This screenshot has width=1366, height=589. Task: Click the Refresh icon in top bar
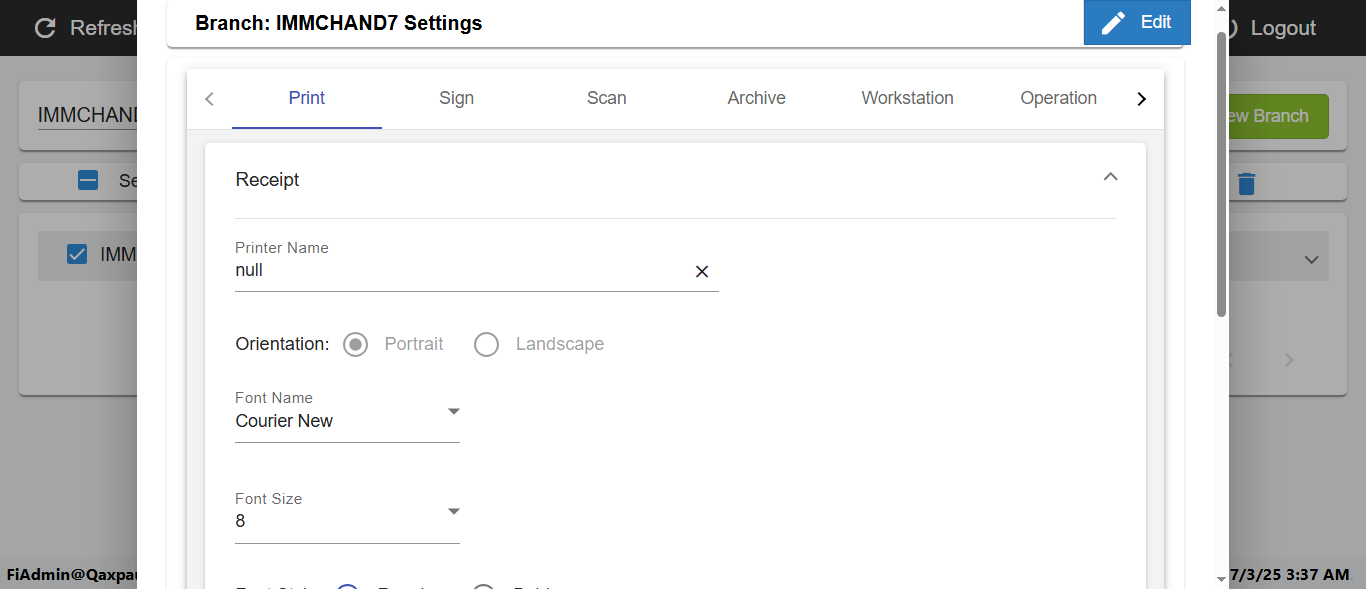pos(45,28)
